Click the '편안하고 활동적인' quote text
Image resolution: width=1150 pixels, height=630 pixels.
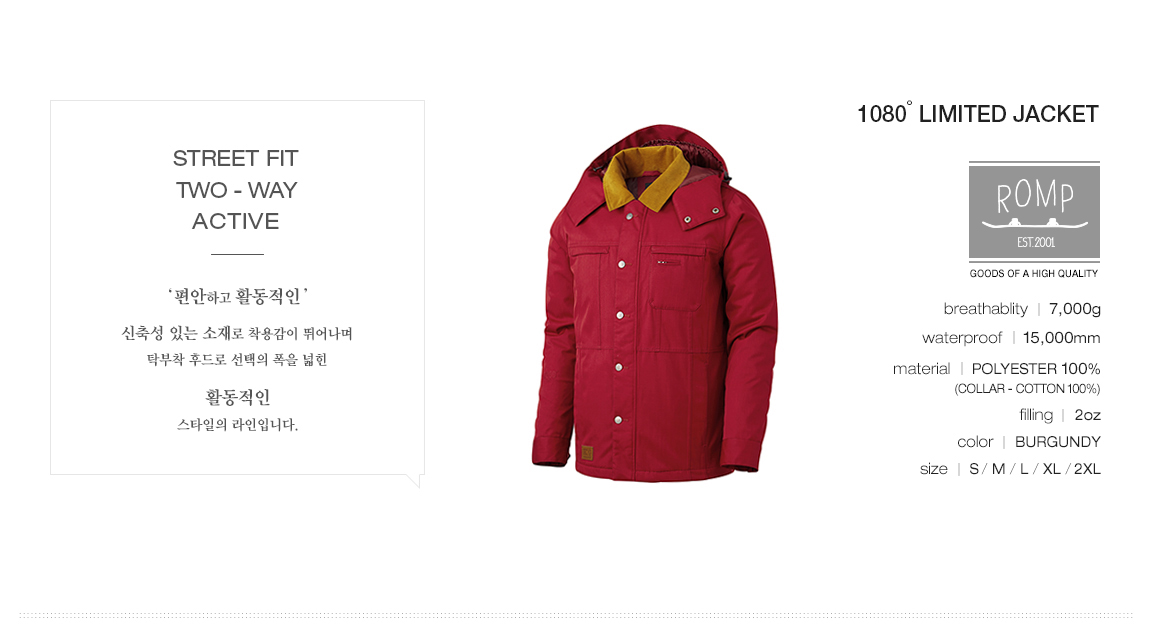pos(237,296)
